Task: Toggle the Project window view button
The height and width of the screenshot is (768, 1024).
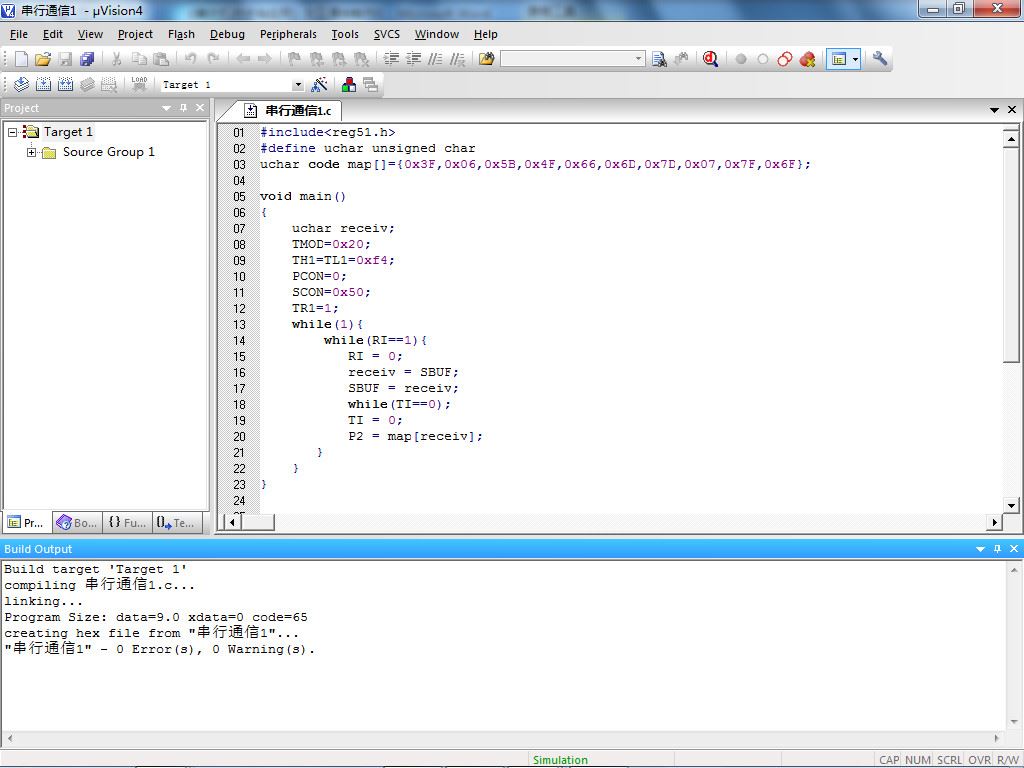Action: tap(839, 59)
